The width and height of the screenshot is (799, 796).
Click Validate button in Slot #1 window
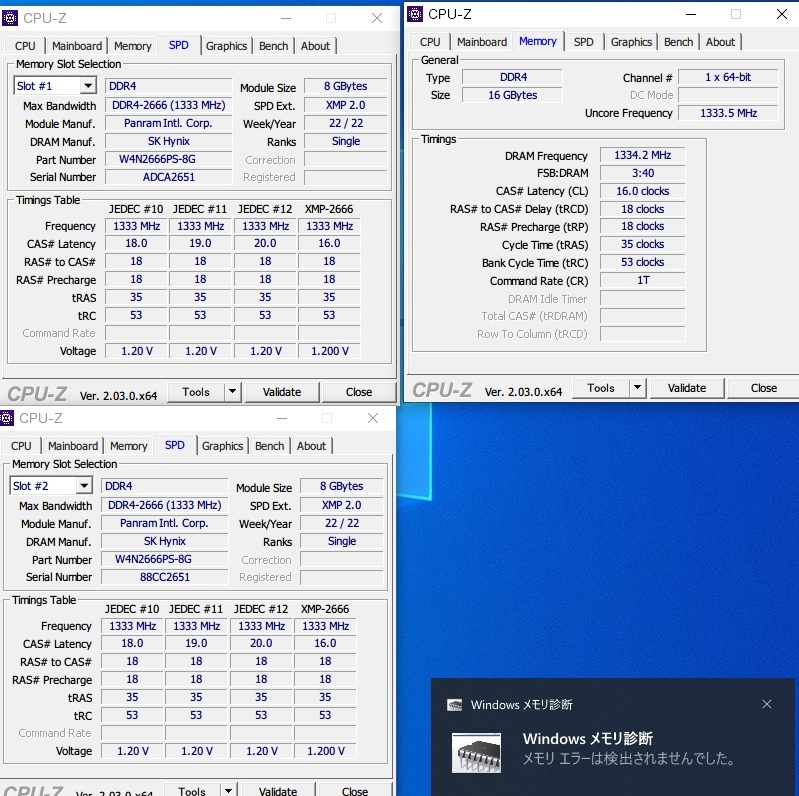[282, 391]
